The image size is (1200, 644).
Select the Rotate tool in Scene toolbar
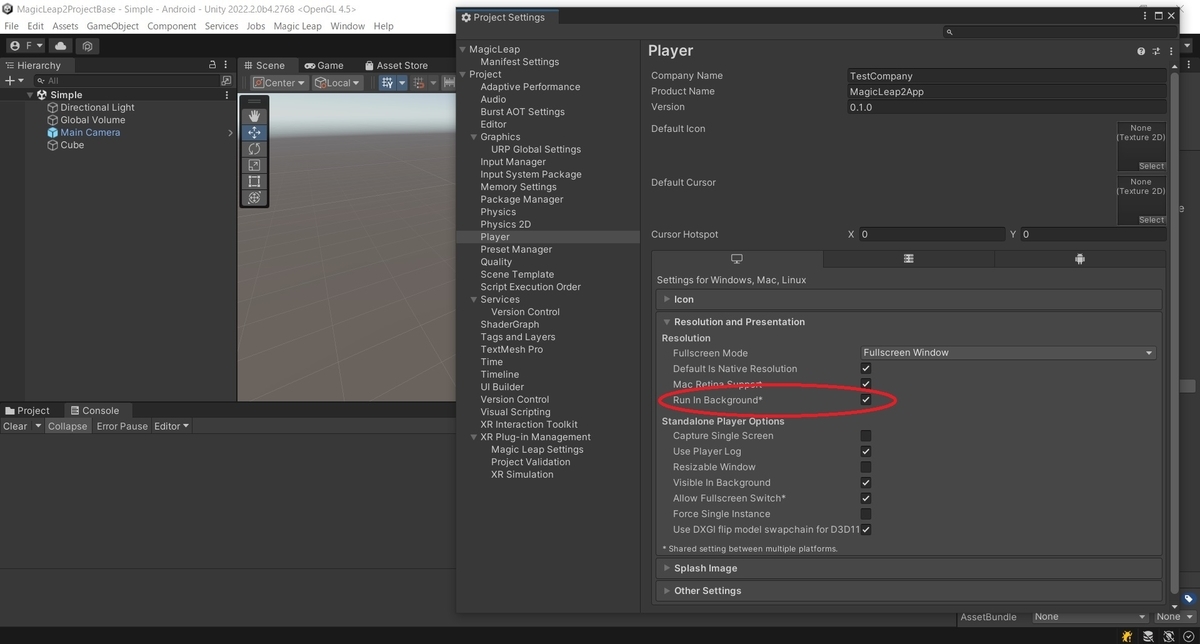click(x=254, y=149)
